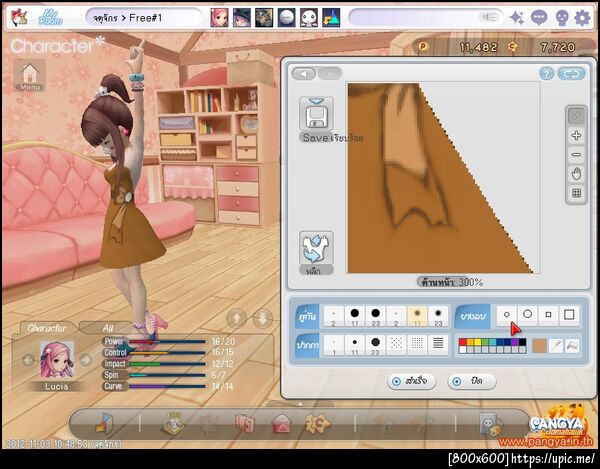
Task: Switch to the Character stats tab
Action: (46, 328)
